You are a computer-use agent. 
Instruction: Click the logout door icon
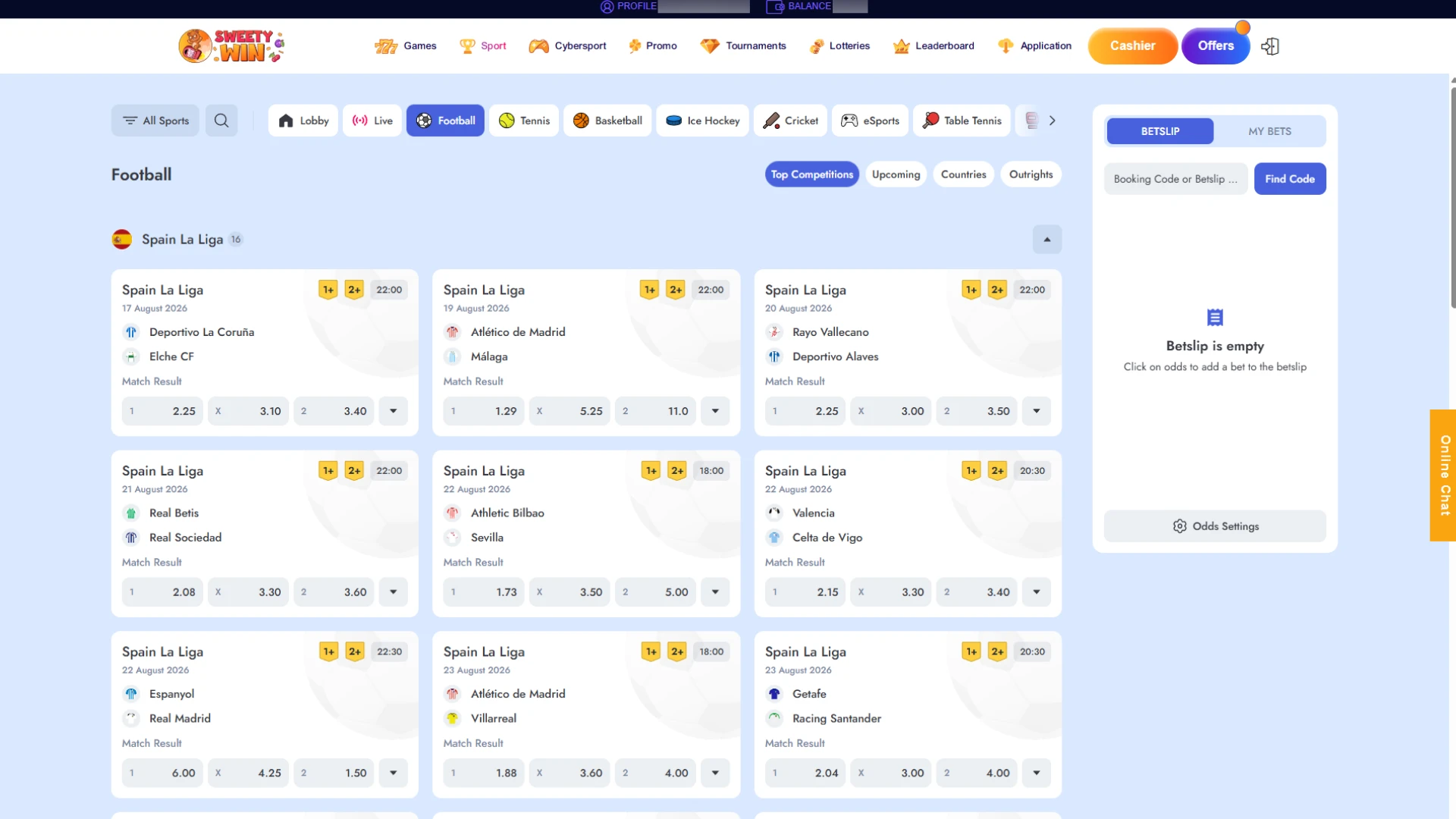pyautogui.click(x=1270, y=46)
